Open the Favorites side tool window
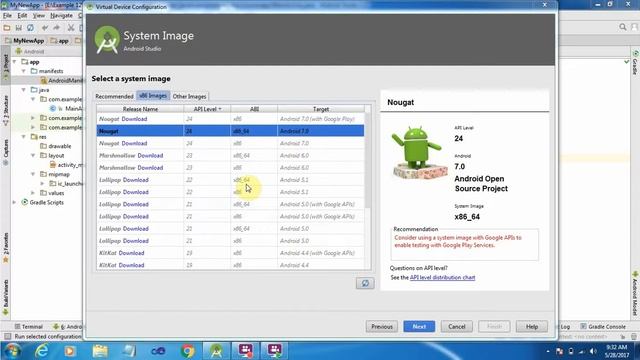This screenshot has width=640, height=360. pyautogui.click(x=5, y=248)
